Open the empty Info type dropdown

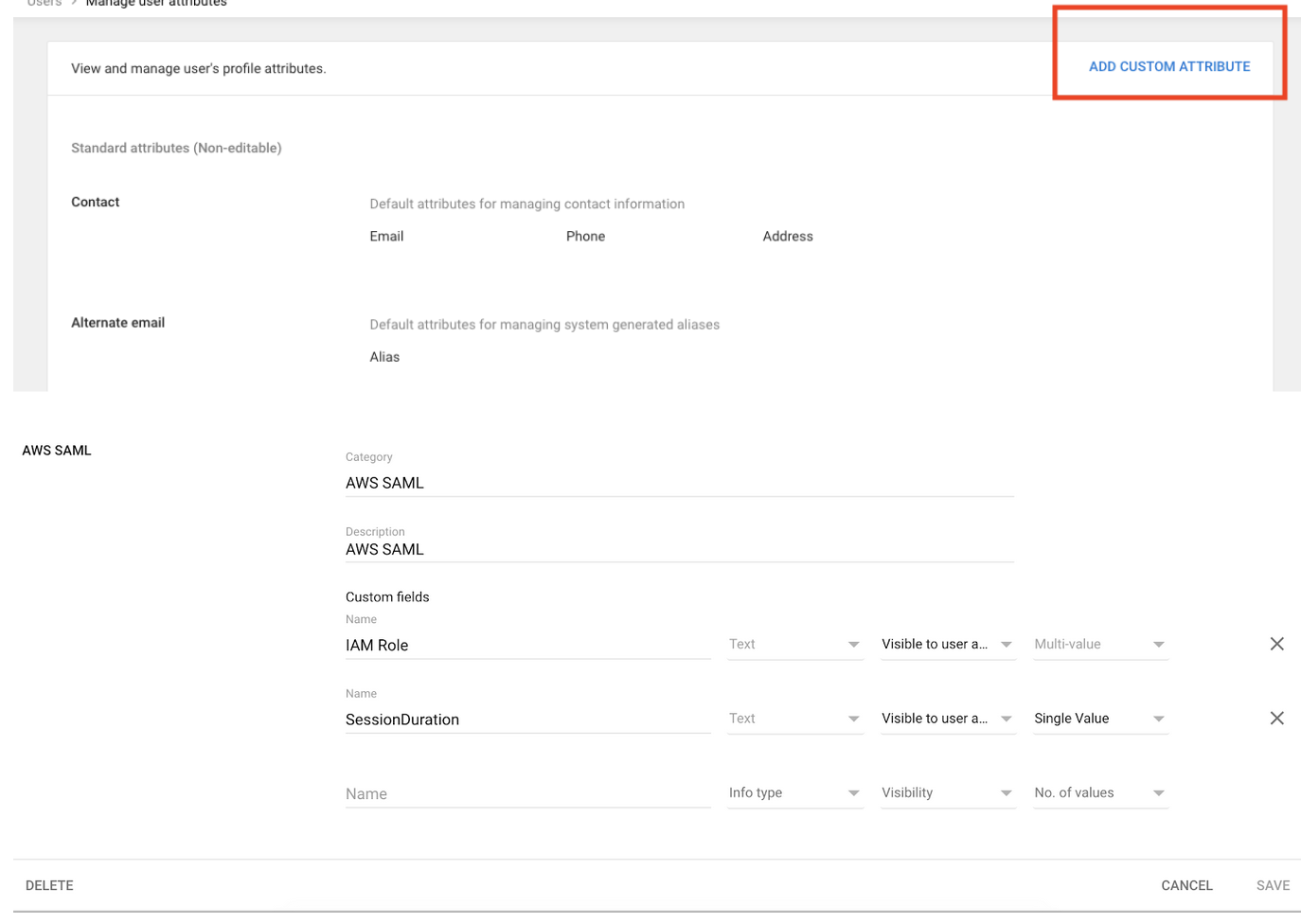[795, 793]
